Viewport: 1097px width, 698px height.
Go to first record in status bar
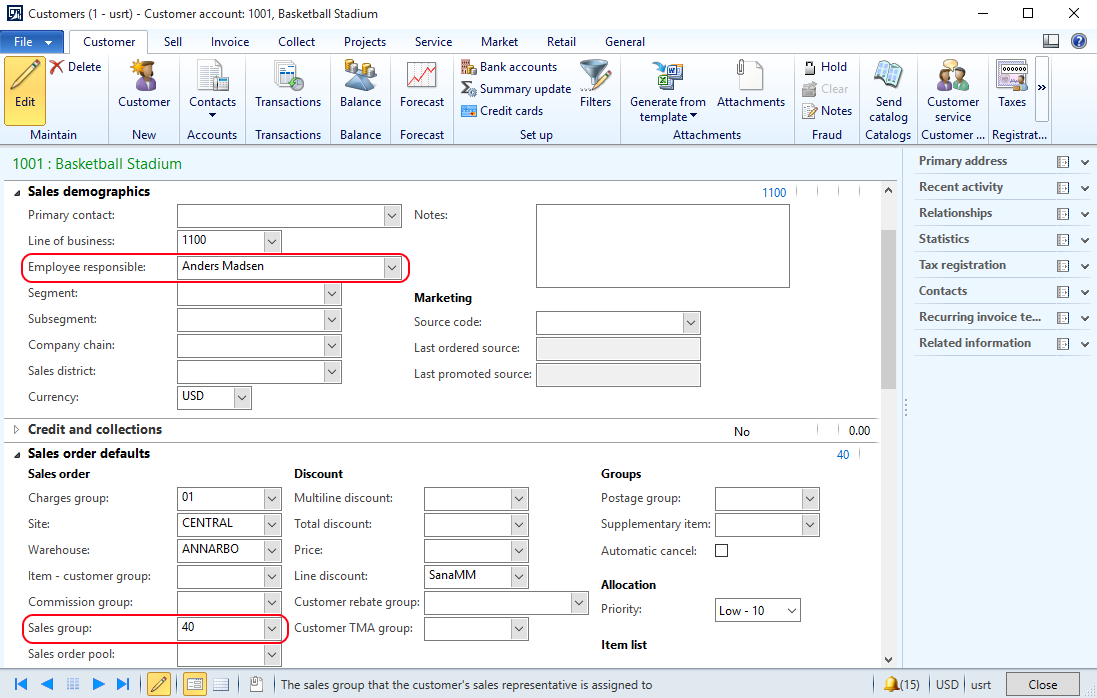pos(21,684)
